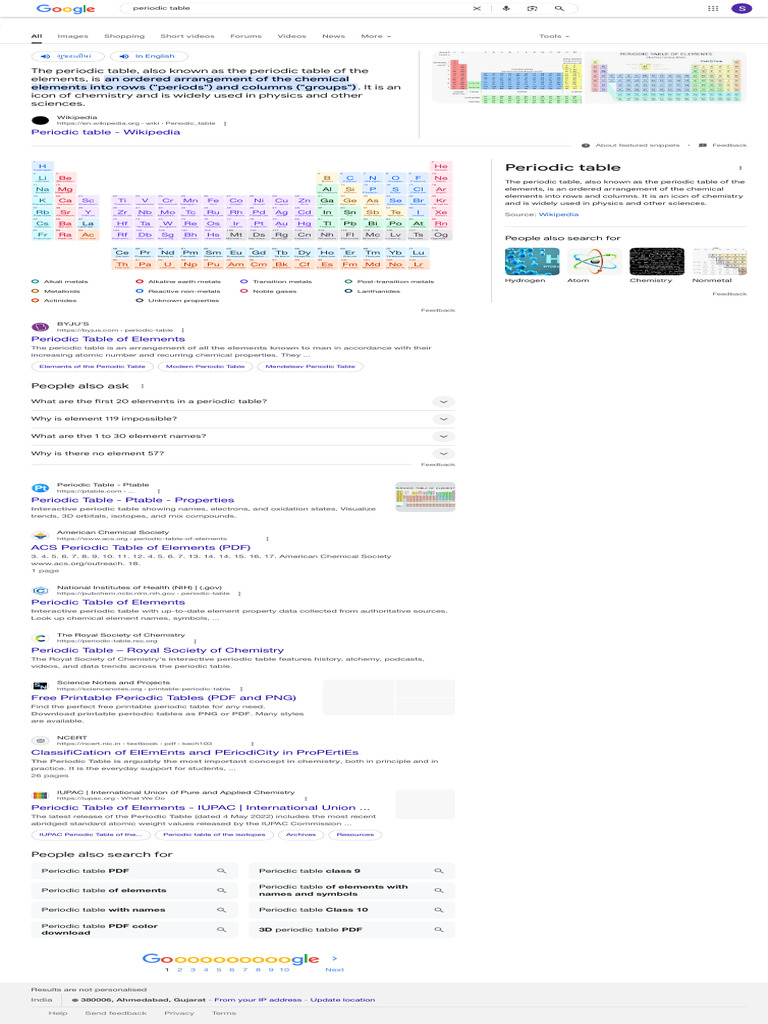This screenshot has width=768, height=1024.
Task: Click the Hydrogen H element cell
Action: click(x=42, y=167)
